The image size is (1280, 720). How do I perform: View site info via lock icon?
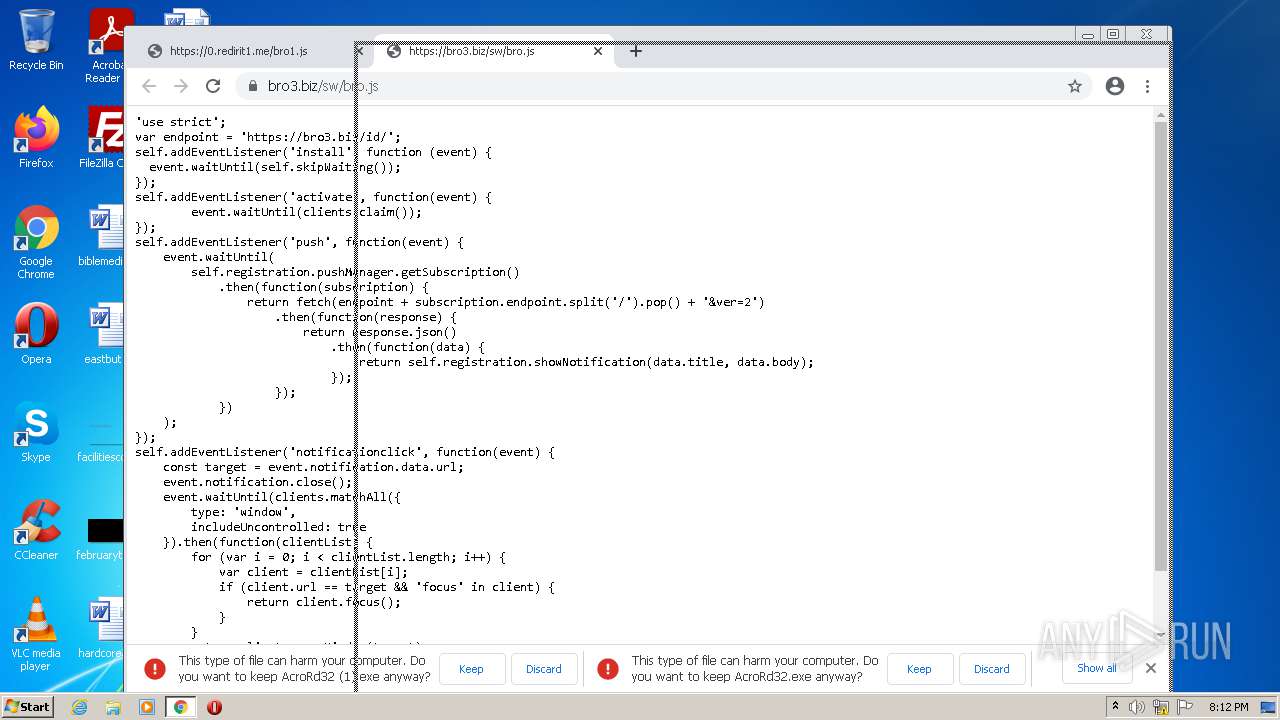[x=252, y=86]
